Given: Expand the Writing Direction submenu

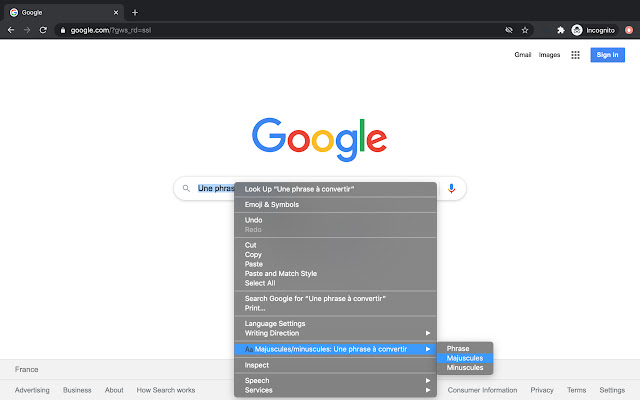Looking at the screenshot, I should coord(336,333).
